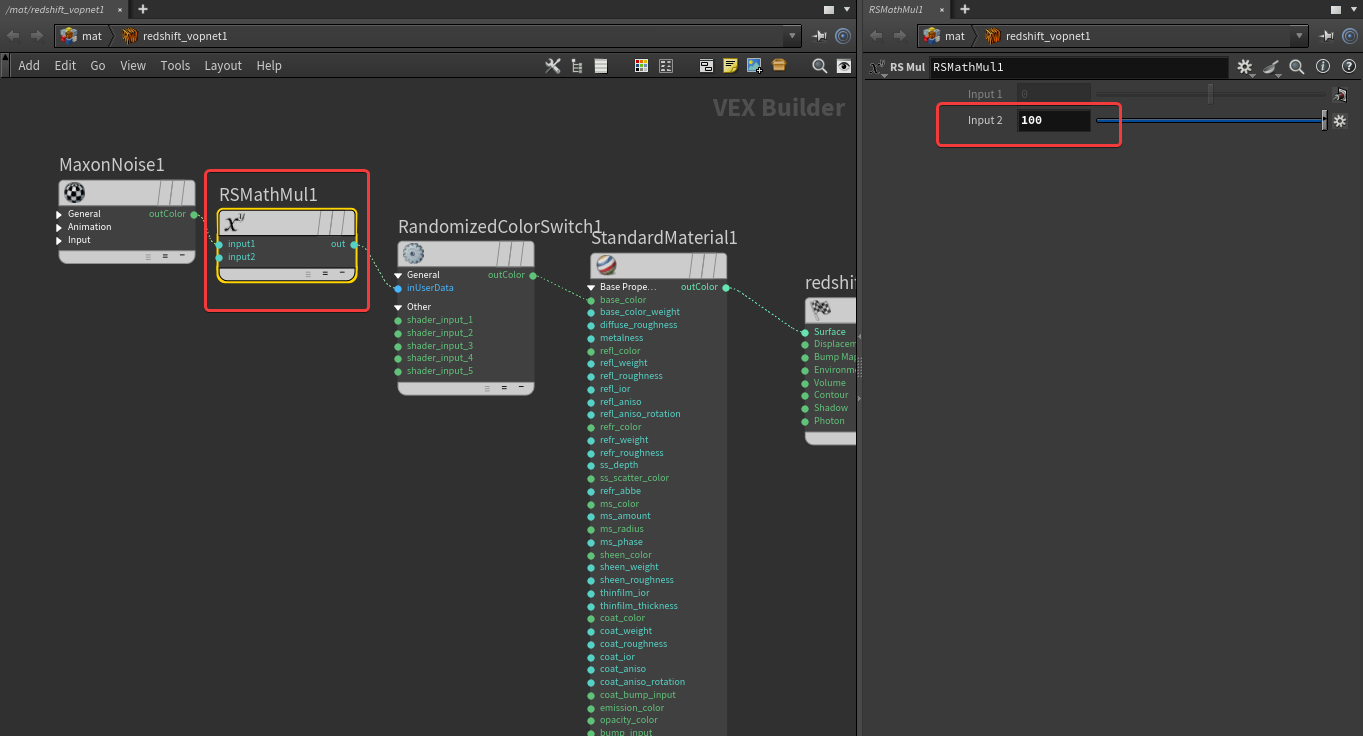Open the network editor Help menu

click(x=269, y=66)
